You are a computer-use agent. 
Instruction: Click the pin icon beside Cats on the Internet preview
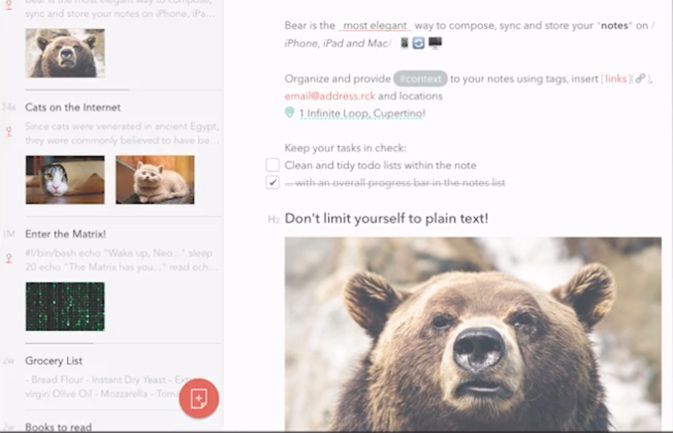click(x=9, y=131)
